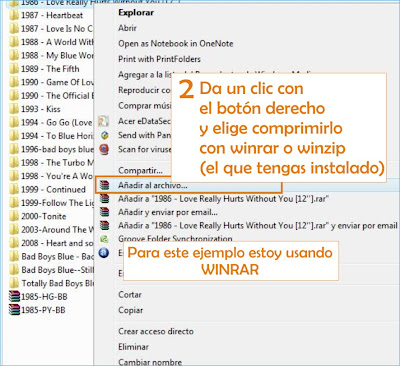Click the folder icon for 1987 - Heartbeat
Screen dimensions: 400x366
14,15
